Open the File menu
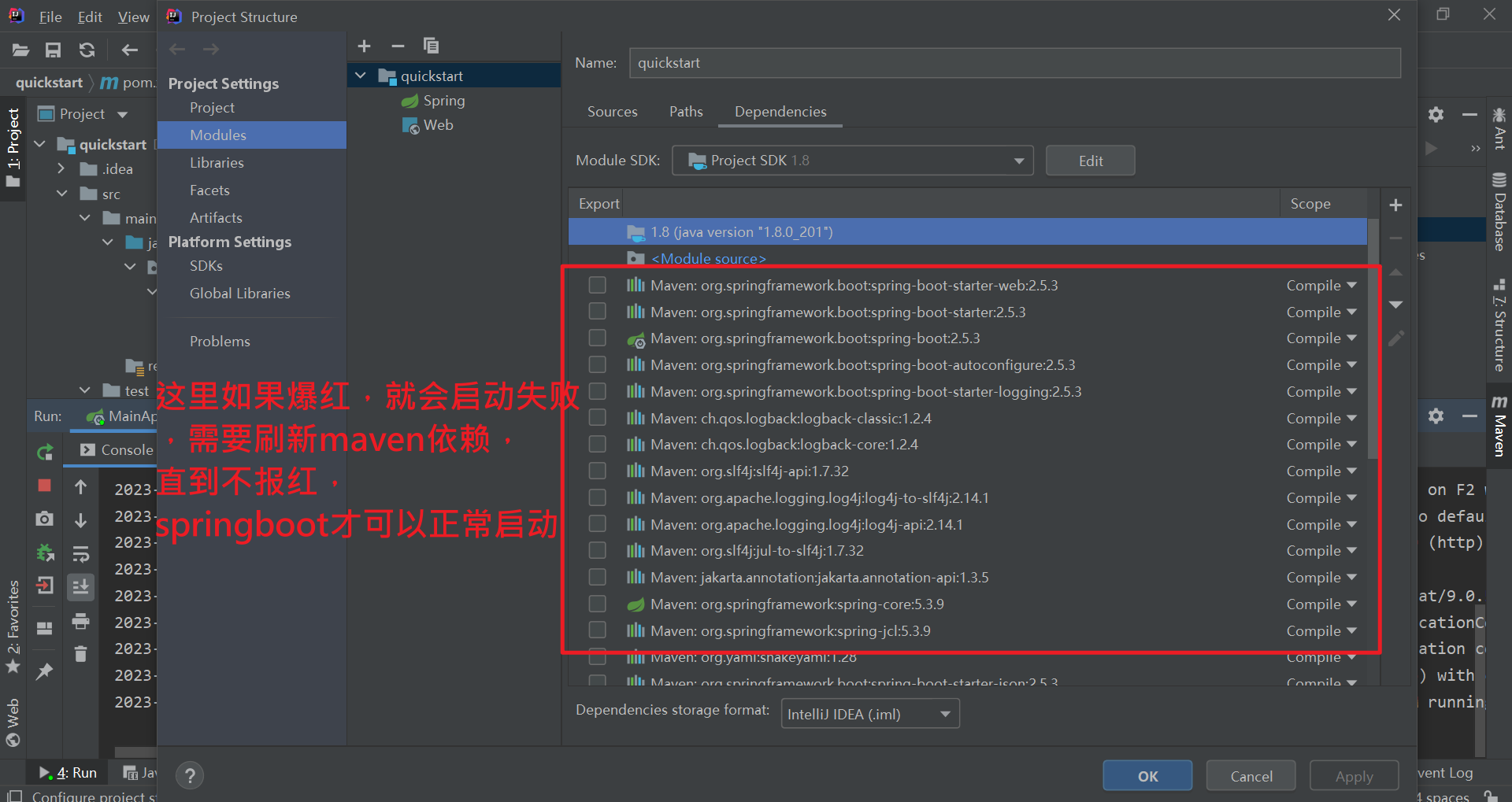The image size is (1512, 802). click(x=50, y=17)
